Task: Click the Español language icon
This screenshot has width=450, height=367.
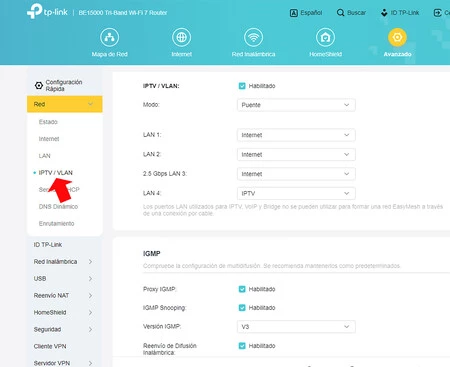Action: point(294,13)
